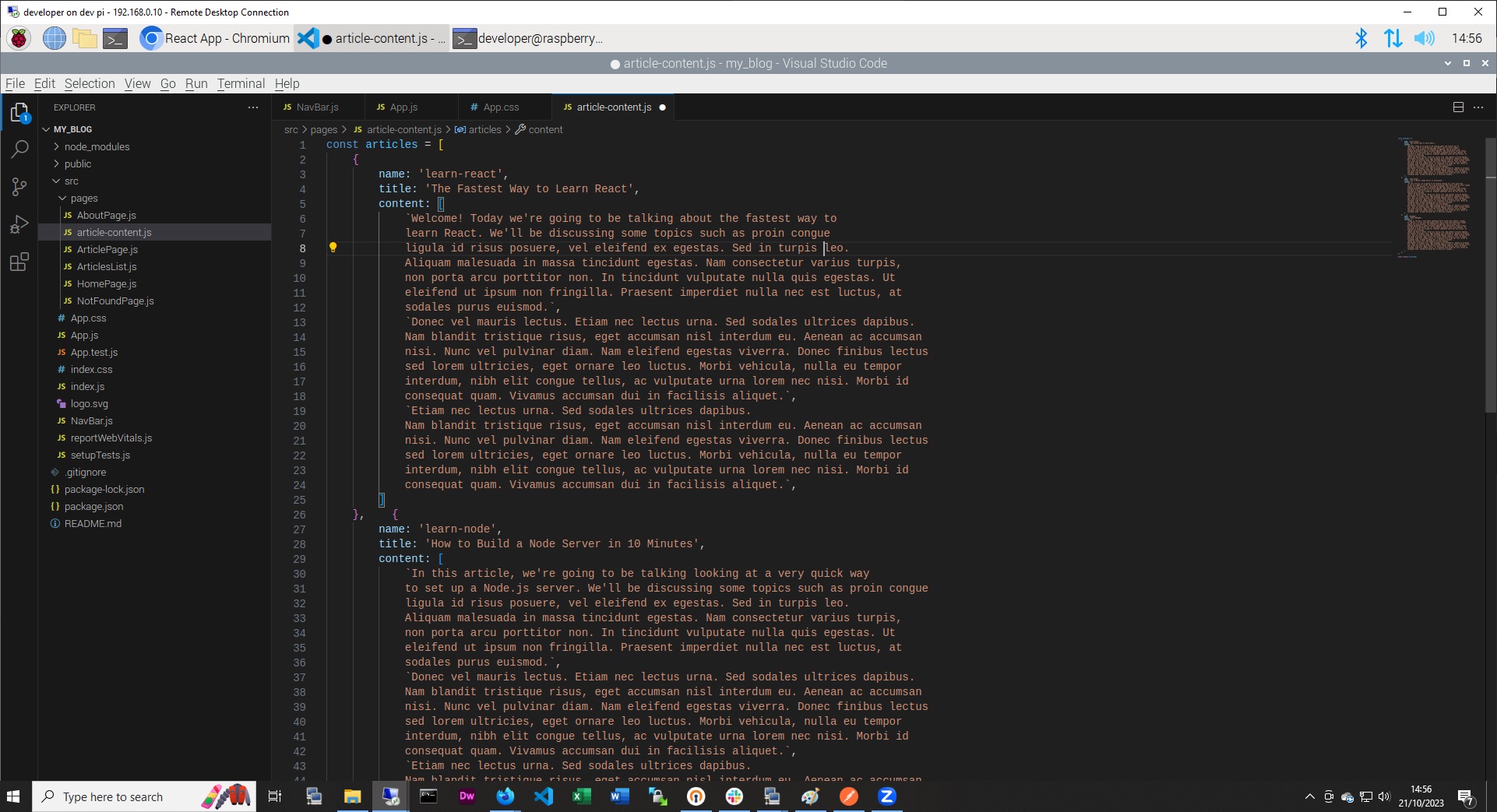Open Visual Studio Code from Windows taskbar
The image size is (1497, 812).
(x=543, y=796)
